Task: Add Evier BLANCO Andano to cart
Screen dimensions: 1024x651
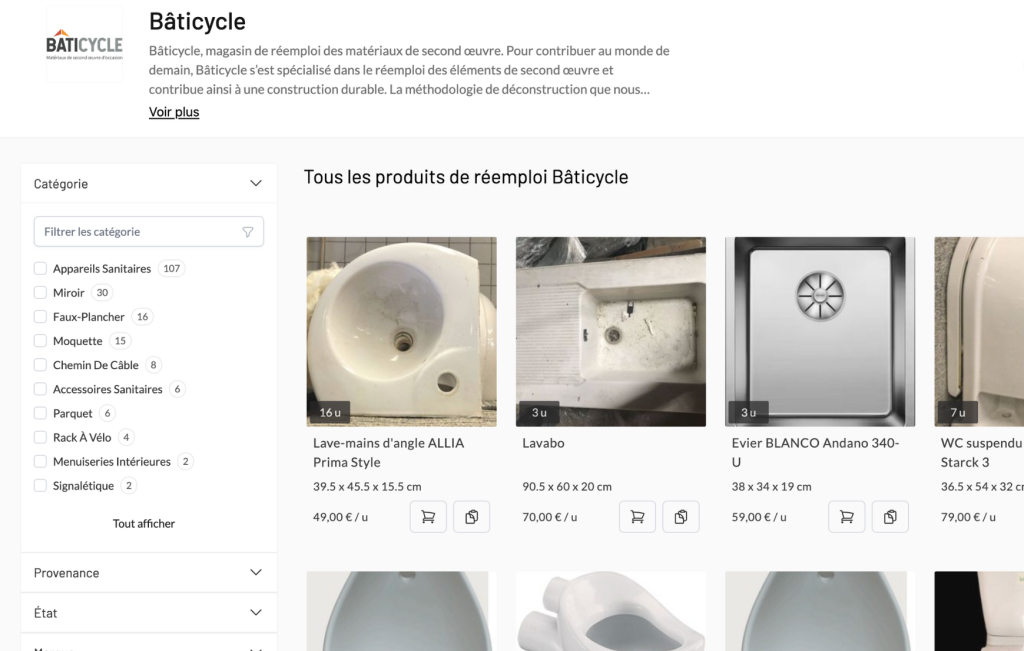Action: click(x=846, y=516)
